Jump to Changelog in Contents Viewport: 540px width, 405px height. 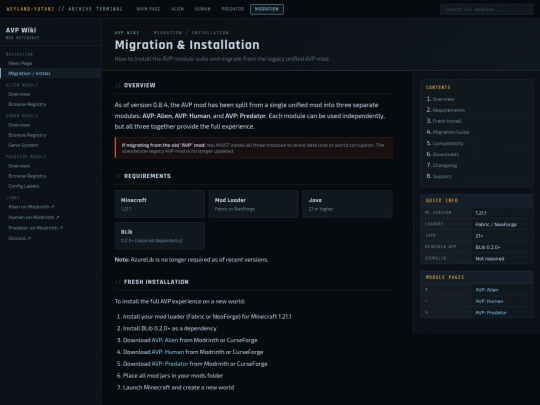coord(445,165)
